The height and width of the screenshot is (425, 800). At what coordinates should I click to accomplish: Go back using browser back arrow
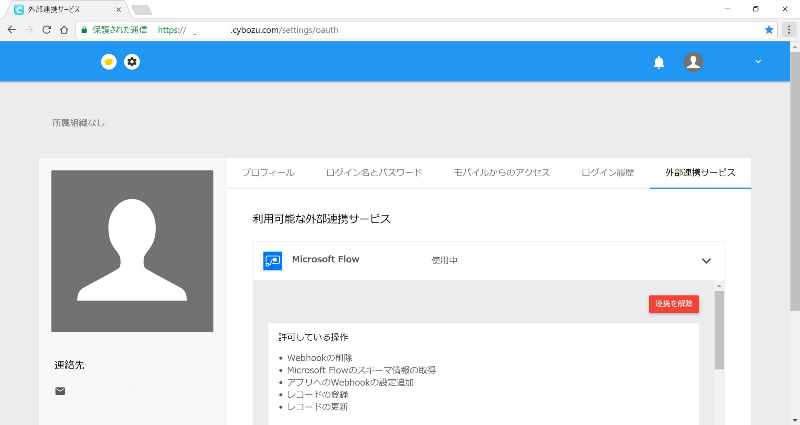11,30
